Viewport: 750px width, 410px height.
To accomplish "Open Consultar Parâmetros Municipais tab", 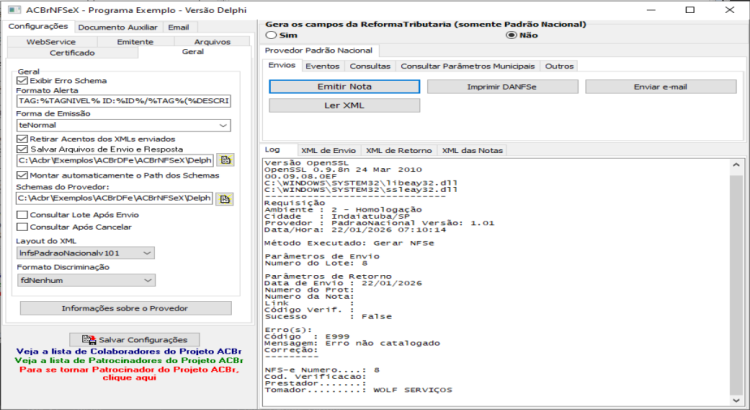I will pos(468,66).
